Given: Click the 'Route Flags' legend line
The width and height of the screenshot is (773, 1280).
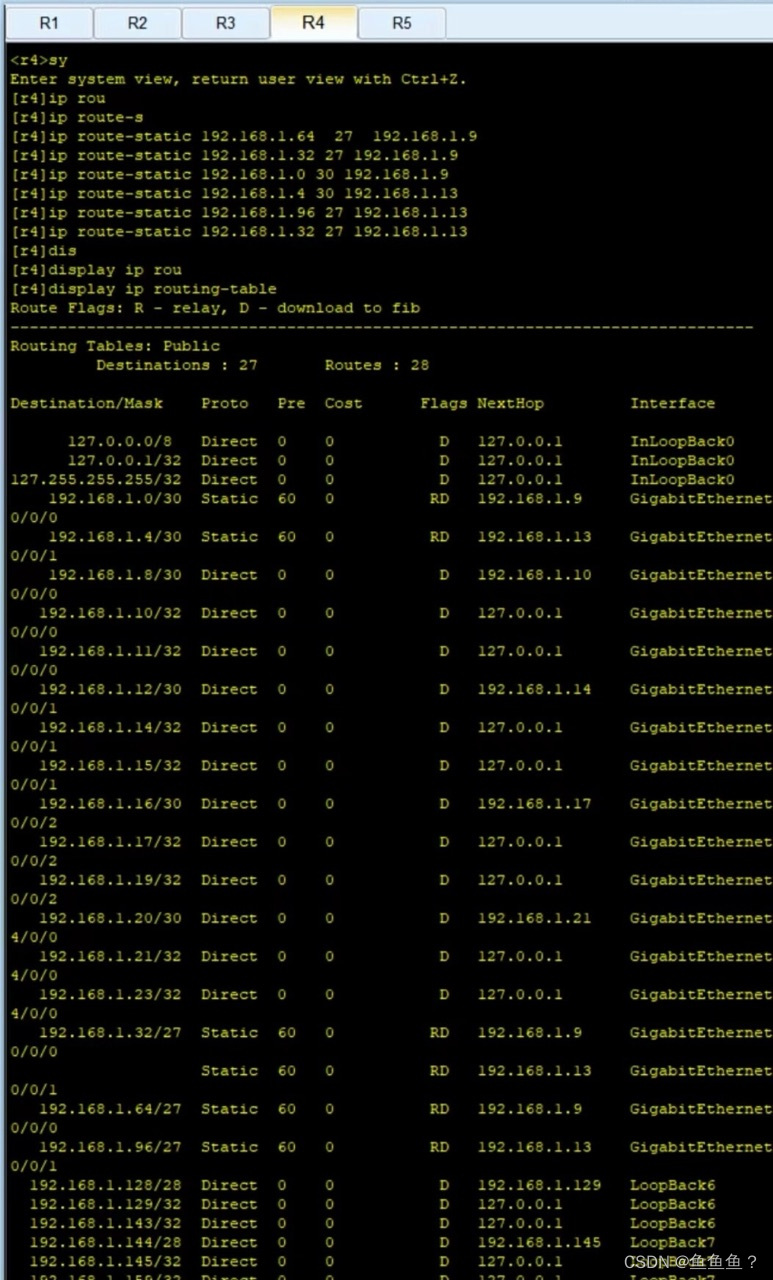Looking at the screenshot, I should tap(215, 309).
